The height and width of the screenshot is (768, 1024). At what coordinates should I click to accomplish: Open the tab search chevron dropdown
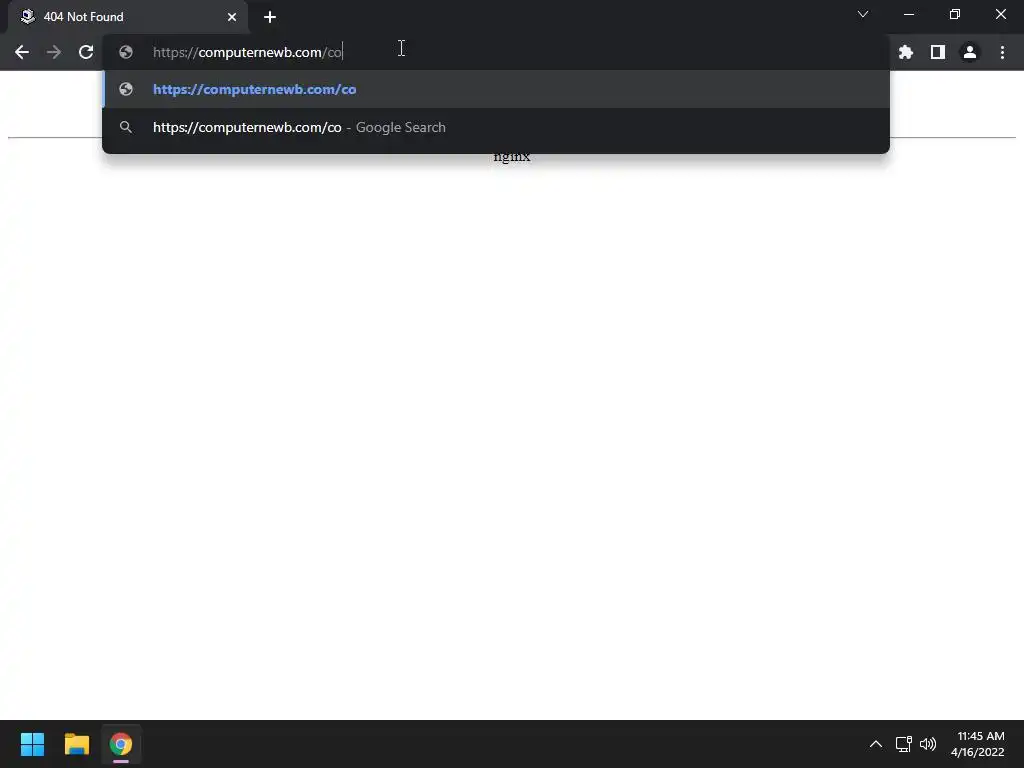point(863,14)
